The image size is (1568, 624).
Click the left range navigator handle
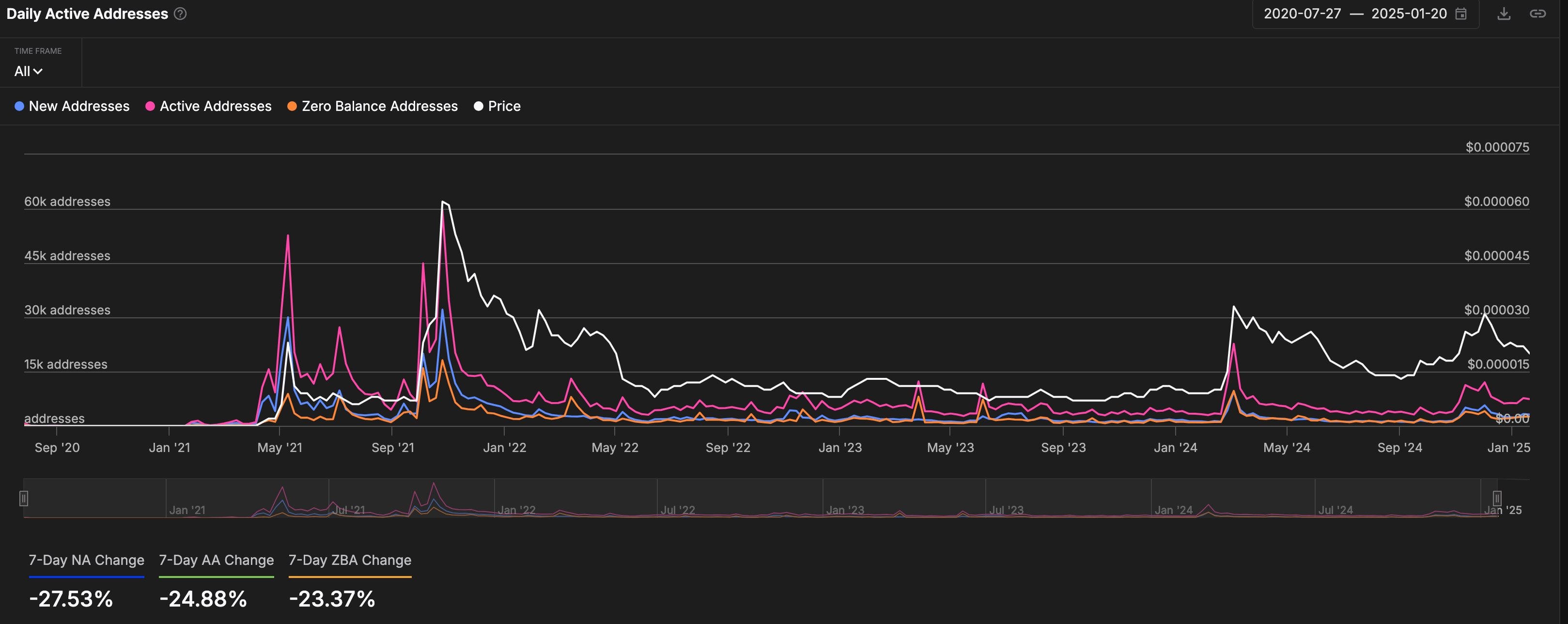24,499
